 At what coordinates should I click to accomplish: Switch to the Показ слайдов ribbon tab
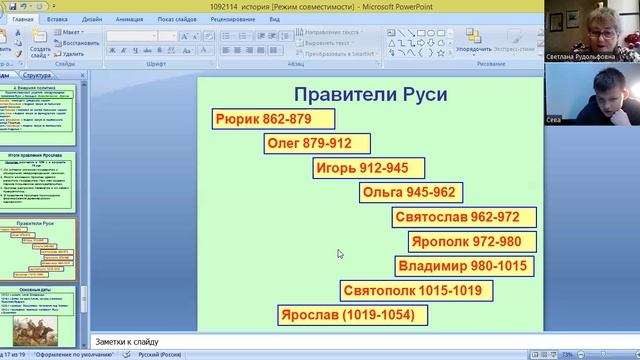point(177,19)
